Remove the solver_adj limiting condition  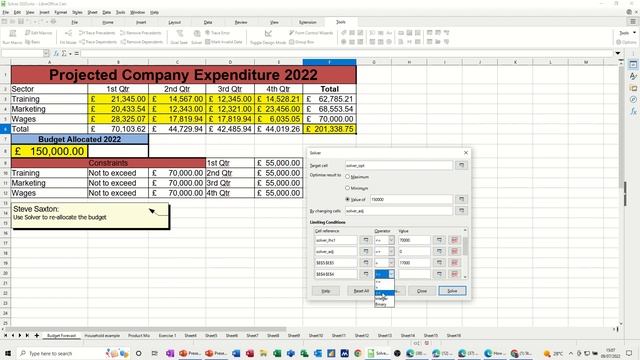454,251
